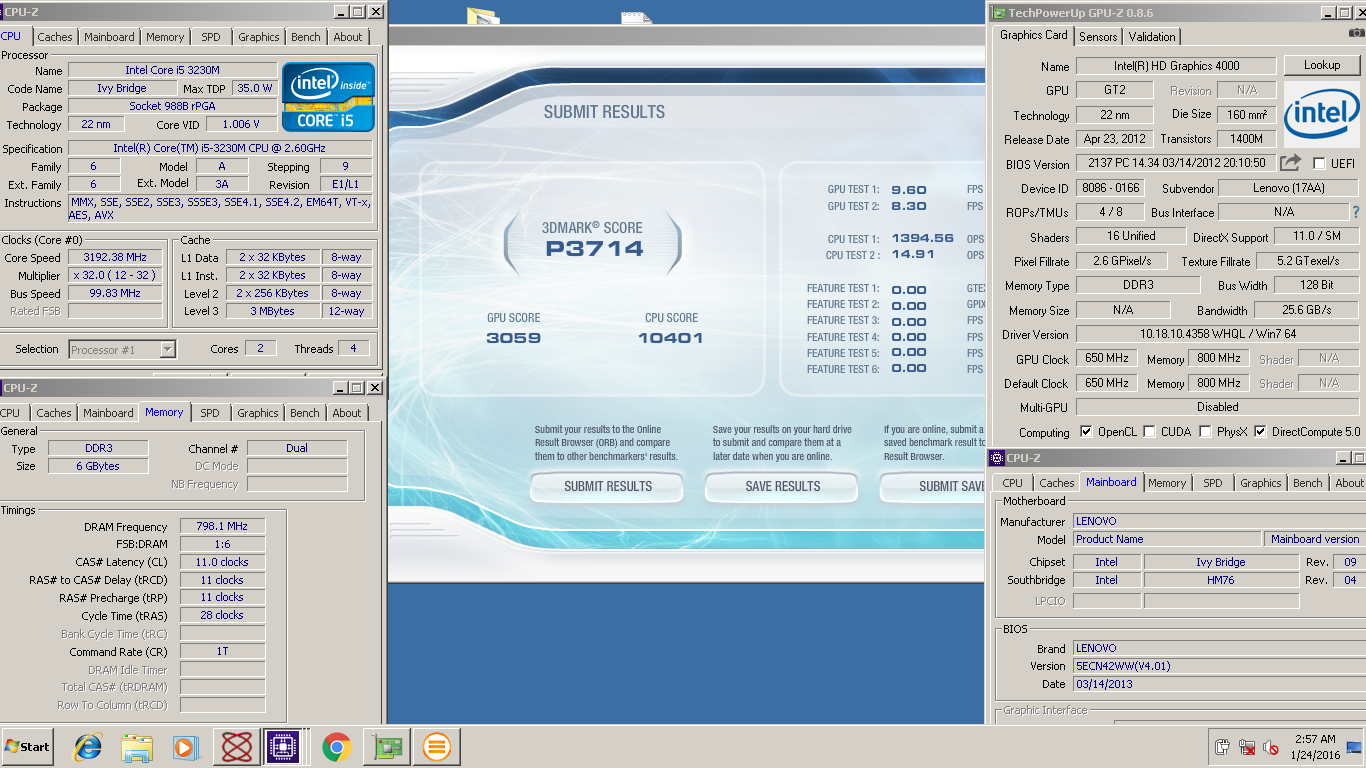Click the share BIOS icon in GPU-Z
Viewport: 1366px width, 768px height.
[x=1291, y=163]
